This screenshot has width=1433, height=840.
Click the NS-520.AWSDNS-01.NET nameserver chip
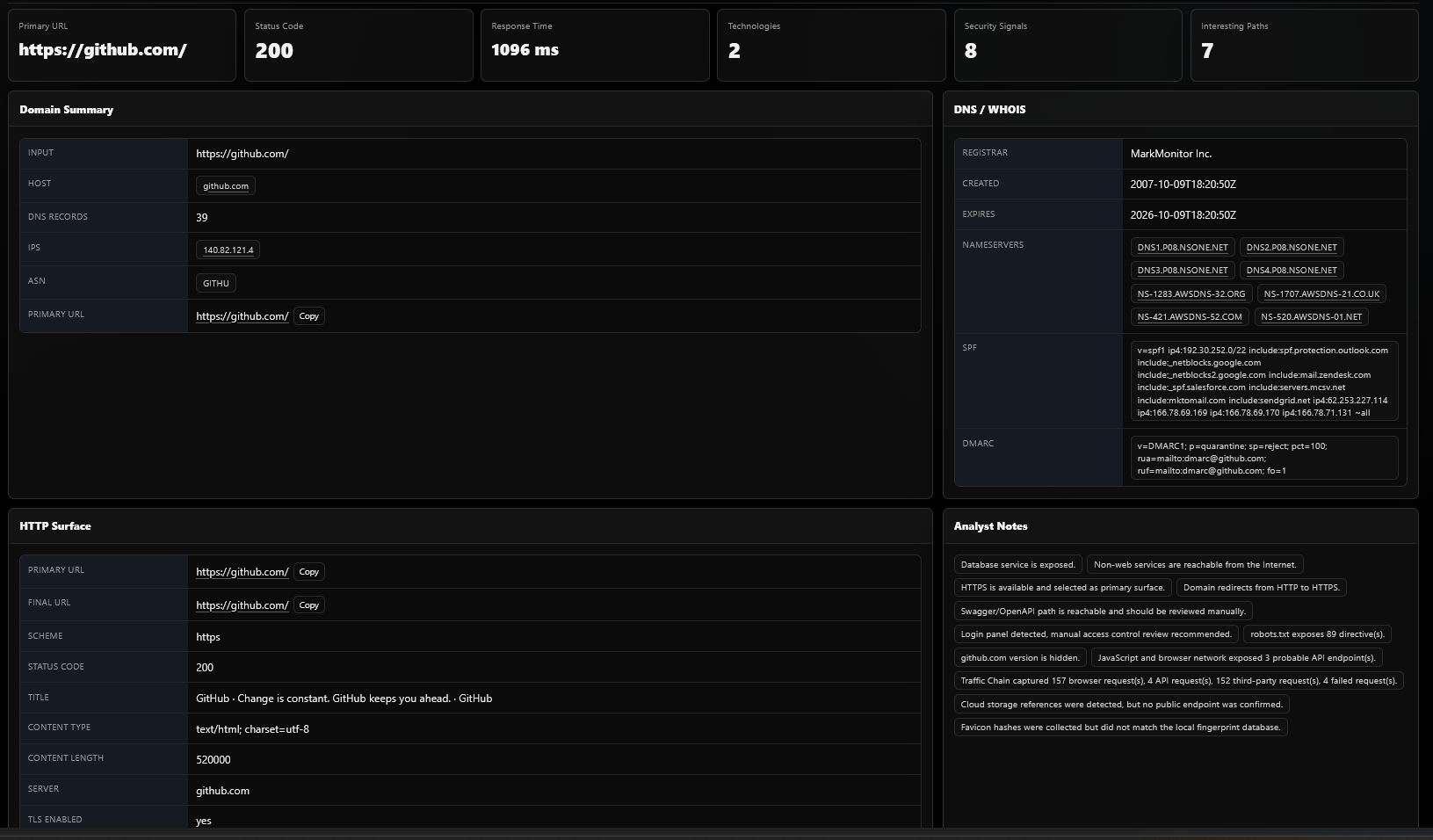(x=1311, y=317)
